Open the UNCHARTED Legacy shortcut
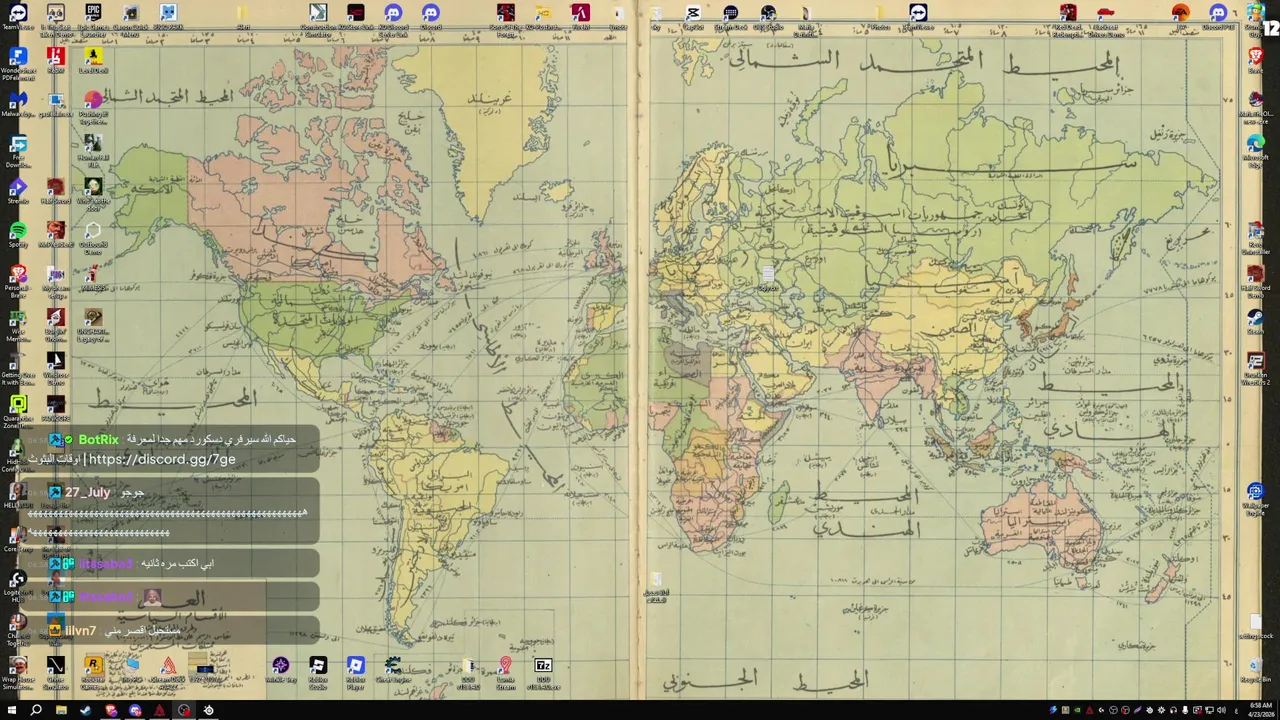This screenshot has width=1280, height=720. [x=93, y=322]
